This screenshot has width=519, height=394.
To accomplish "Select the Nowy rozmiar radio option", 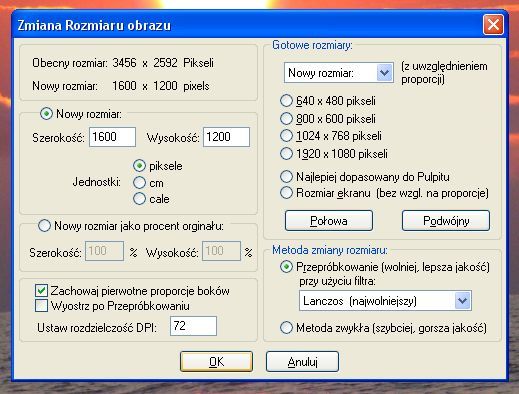I will click(46, 114).
